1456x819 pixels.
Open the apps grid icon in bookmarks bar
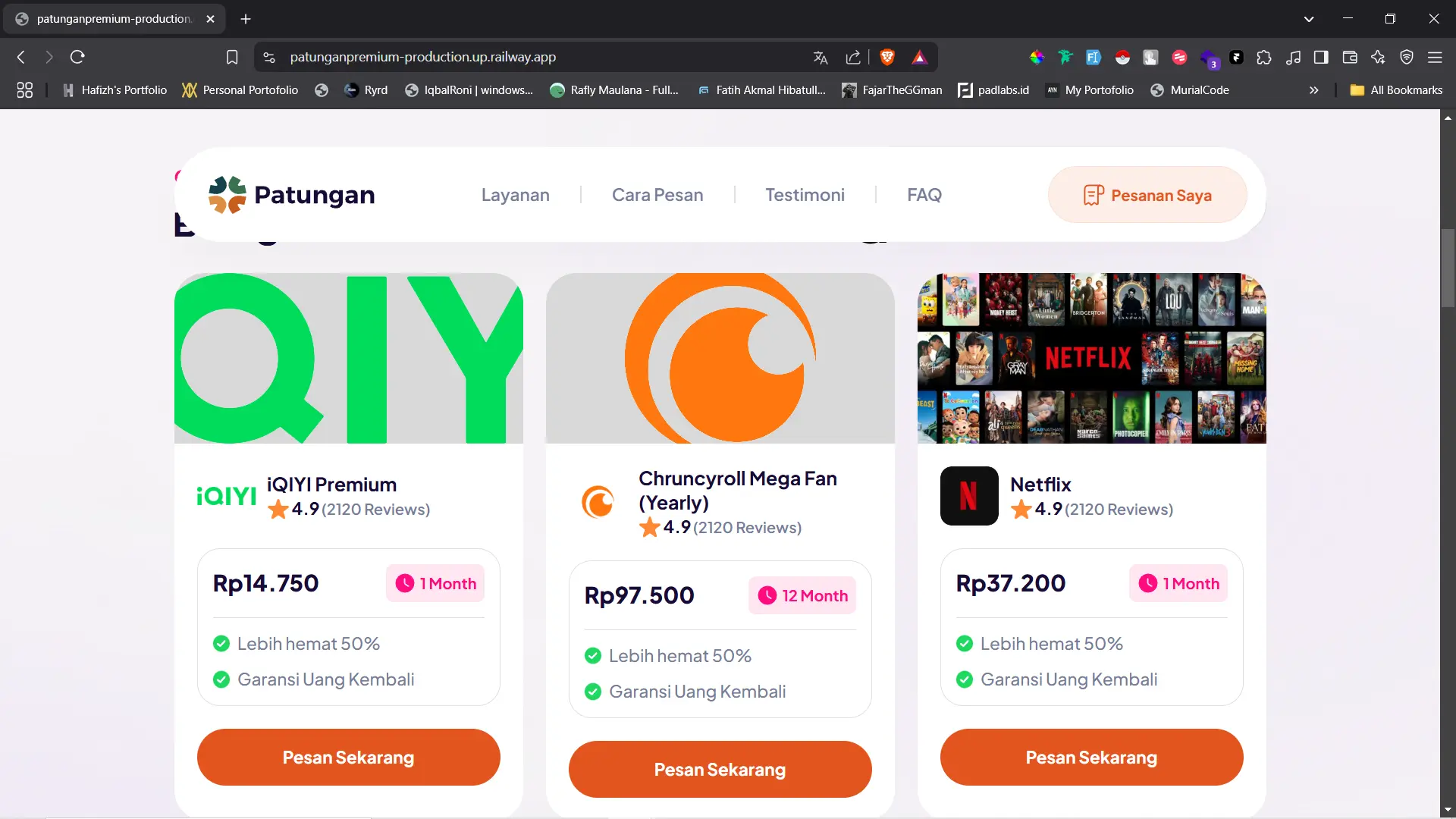click(x=24, y=90)
